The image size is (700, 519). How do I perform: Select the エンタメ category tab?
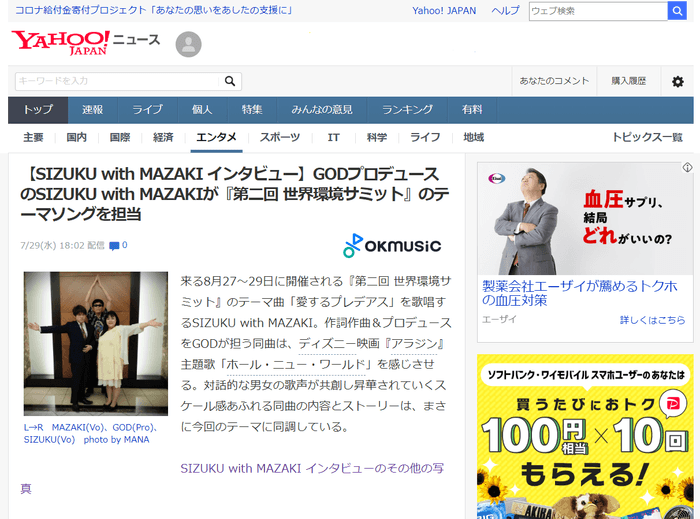(216, 137)
